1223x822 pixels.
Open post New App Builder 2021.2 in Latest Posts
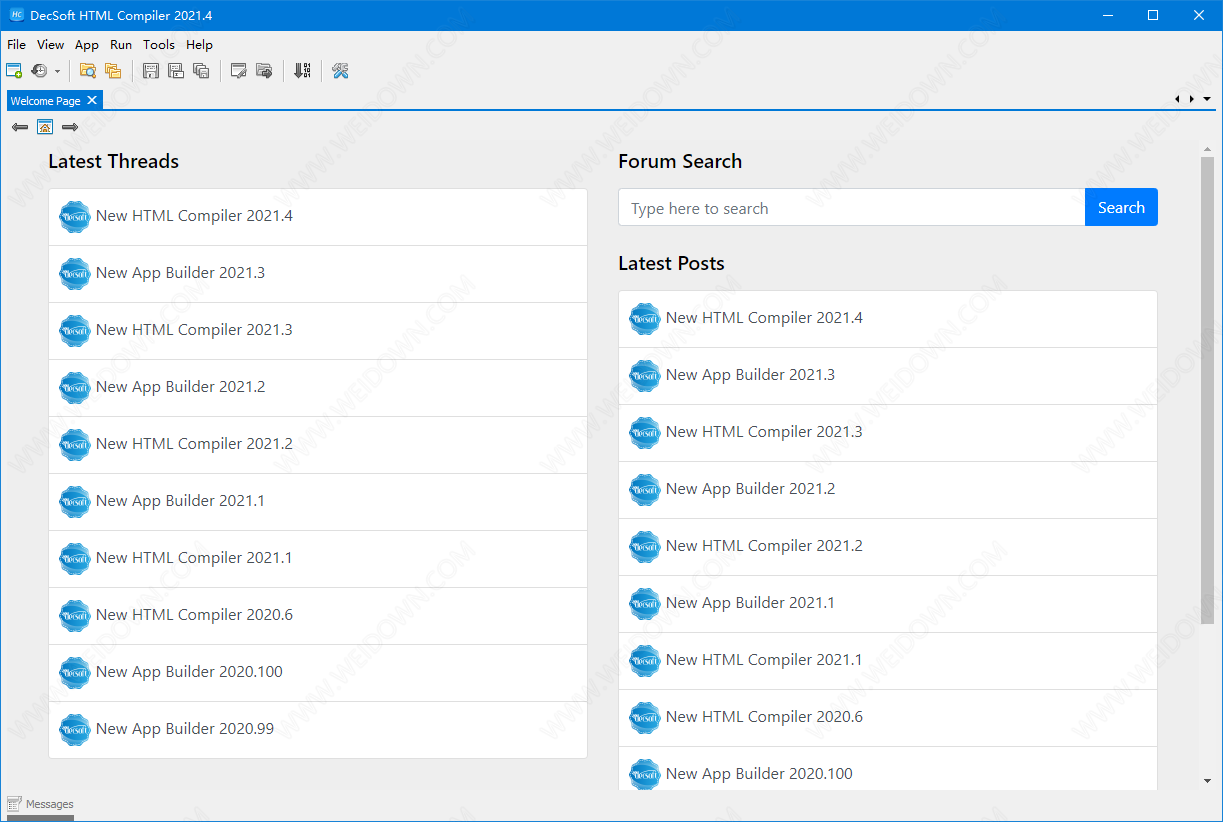[x=888, y=490]
